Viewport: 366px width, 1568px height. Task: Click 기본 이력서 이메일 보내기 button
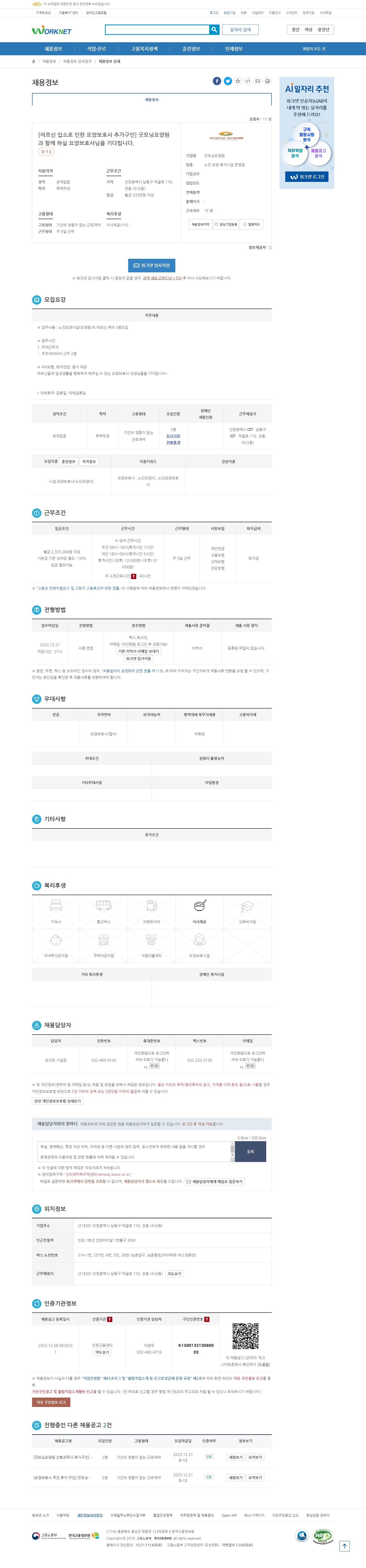click(x=139, y=651)
